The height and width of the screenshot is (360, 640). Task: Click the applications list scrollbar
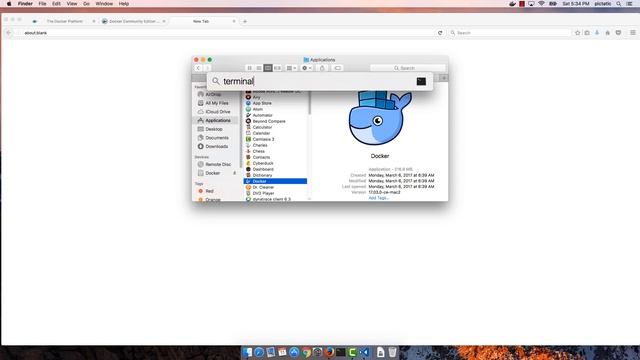point(309,103)
